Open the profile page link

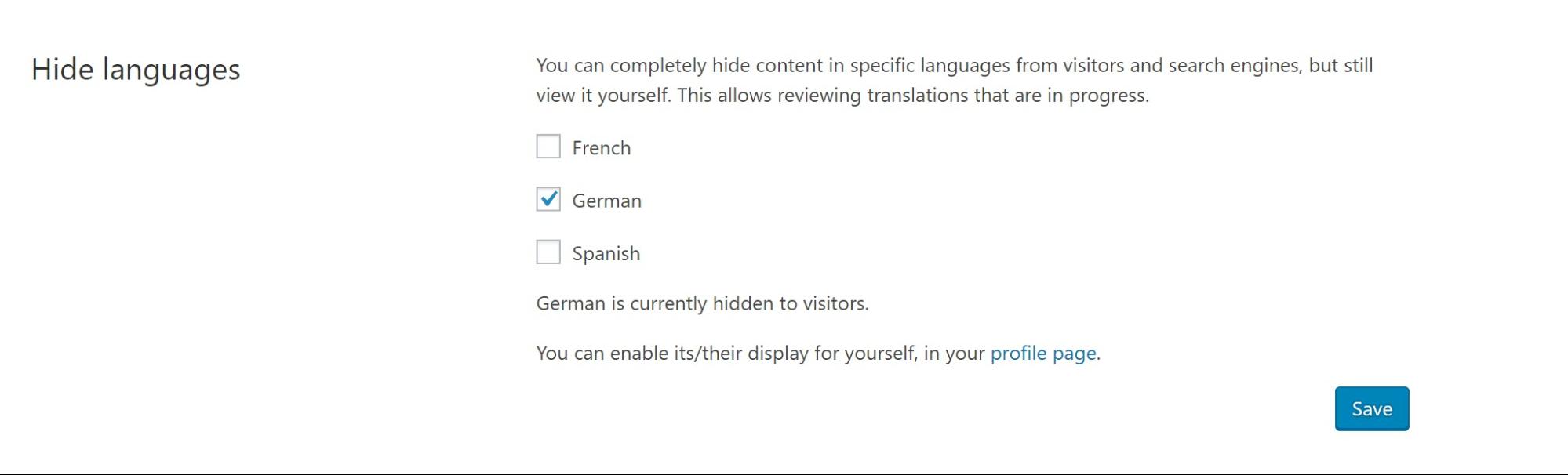(1042, 354)
